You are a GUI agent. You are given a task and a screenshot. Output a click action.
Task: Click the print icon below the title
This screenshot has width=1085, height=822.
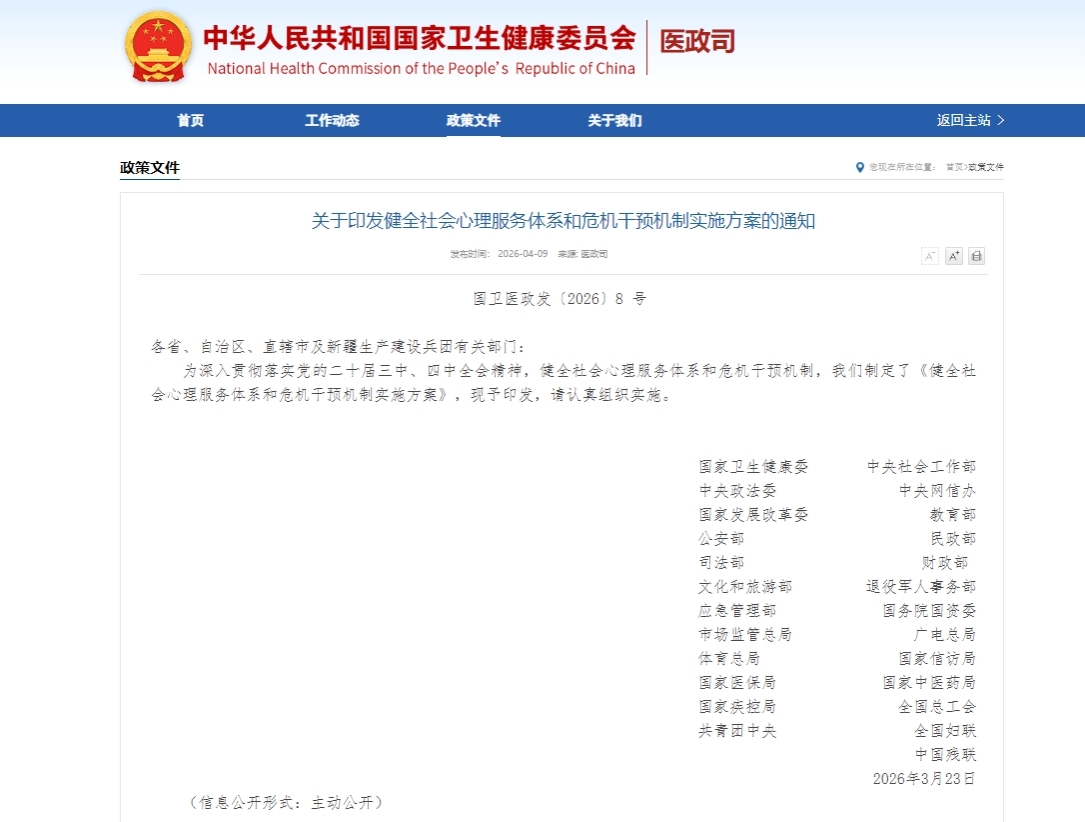(976, 256)
